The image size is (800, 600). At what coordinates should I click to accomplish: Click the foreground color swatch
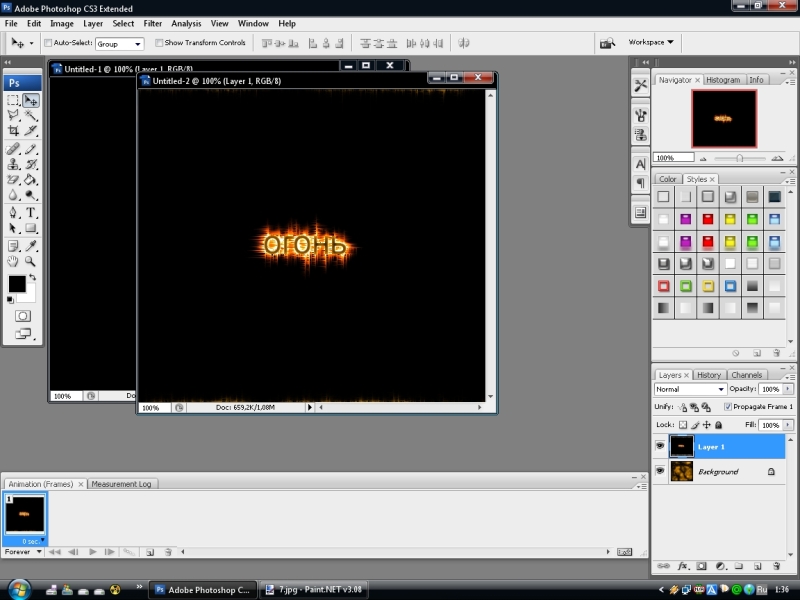coord(17,284)
